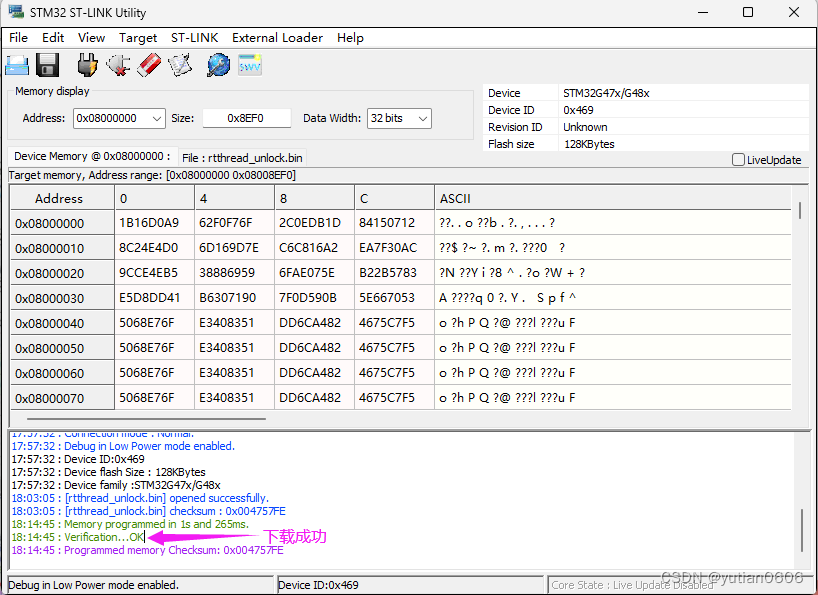The height and width of the screenshot is (595, 818).
Task: Switch to the rtthread_unlock.bin file tab
Action: coord(243,157)
